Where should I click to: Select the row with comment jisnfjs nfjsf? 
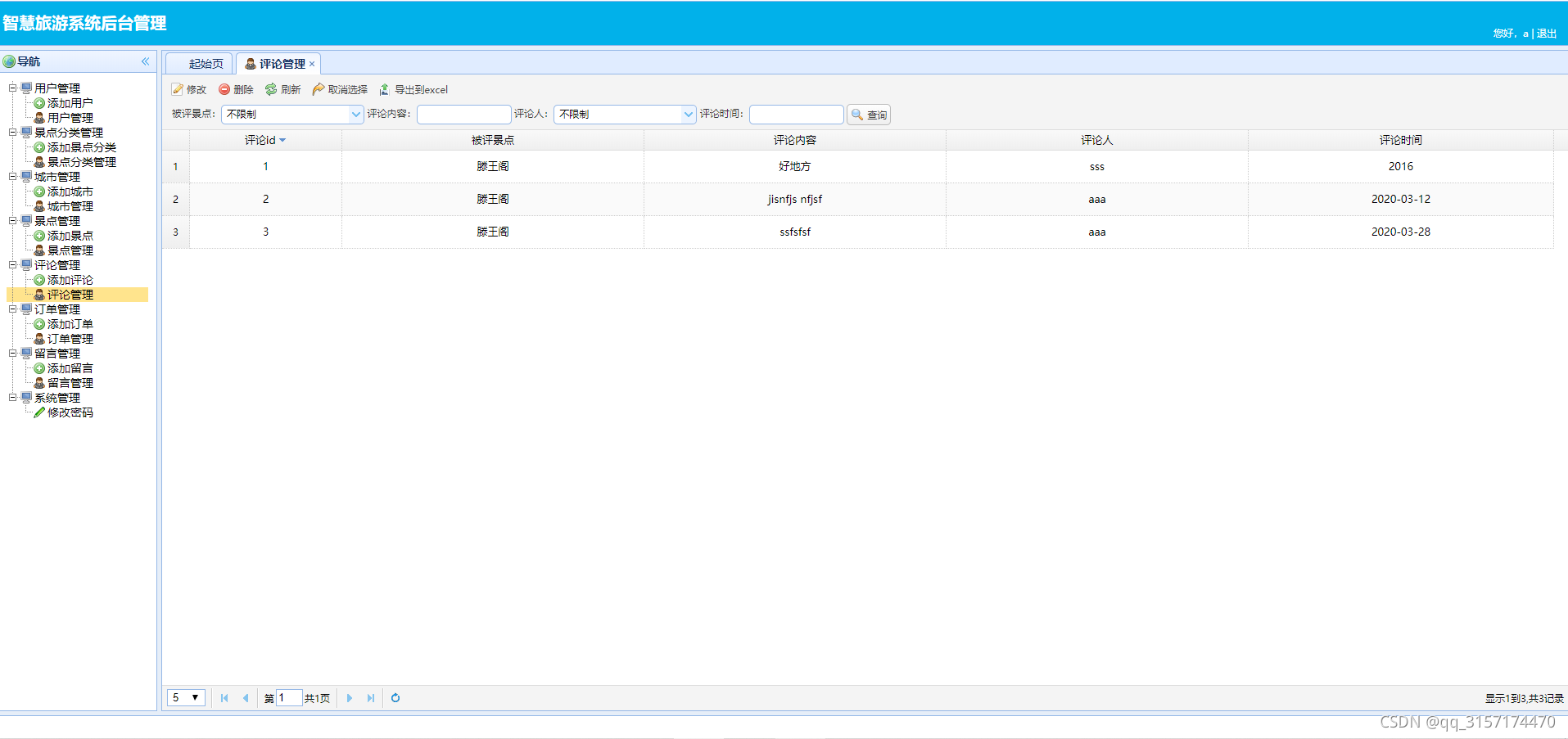click(857, 199)
